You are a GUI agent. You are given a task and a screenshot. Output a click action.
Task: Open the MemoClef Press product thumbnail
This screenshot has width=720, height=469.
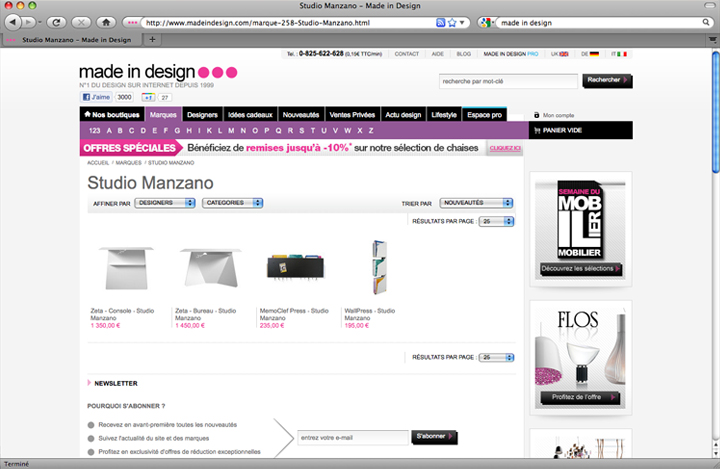[x=296, y=266]
